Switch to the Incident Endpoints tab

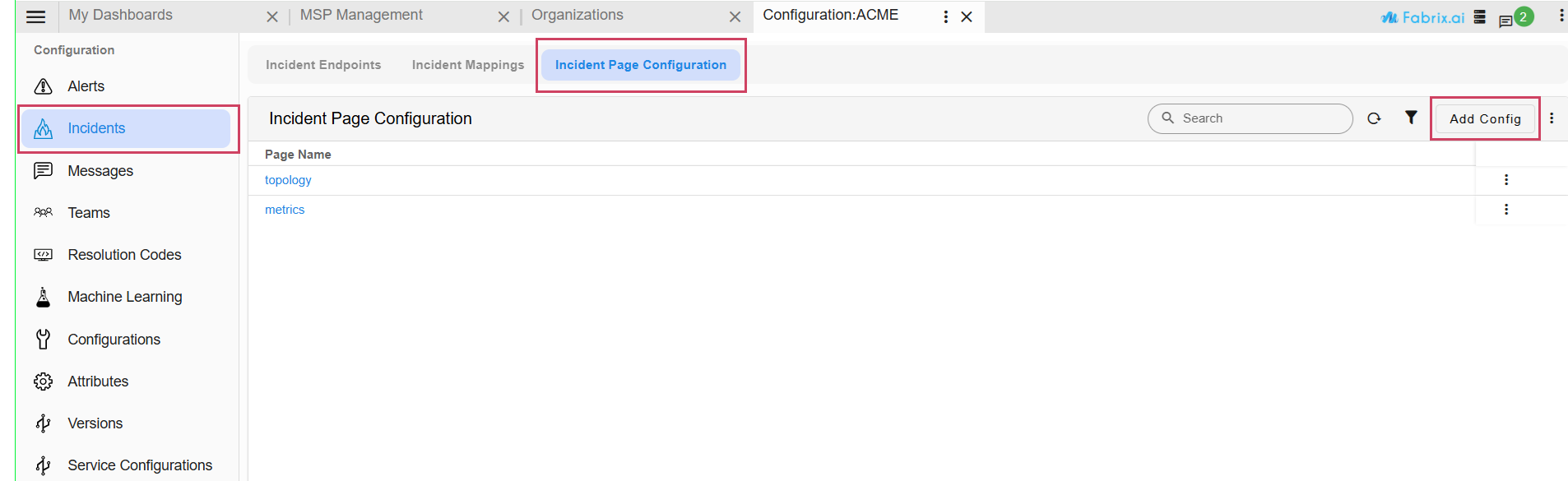point(323,65)
